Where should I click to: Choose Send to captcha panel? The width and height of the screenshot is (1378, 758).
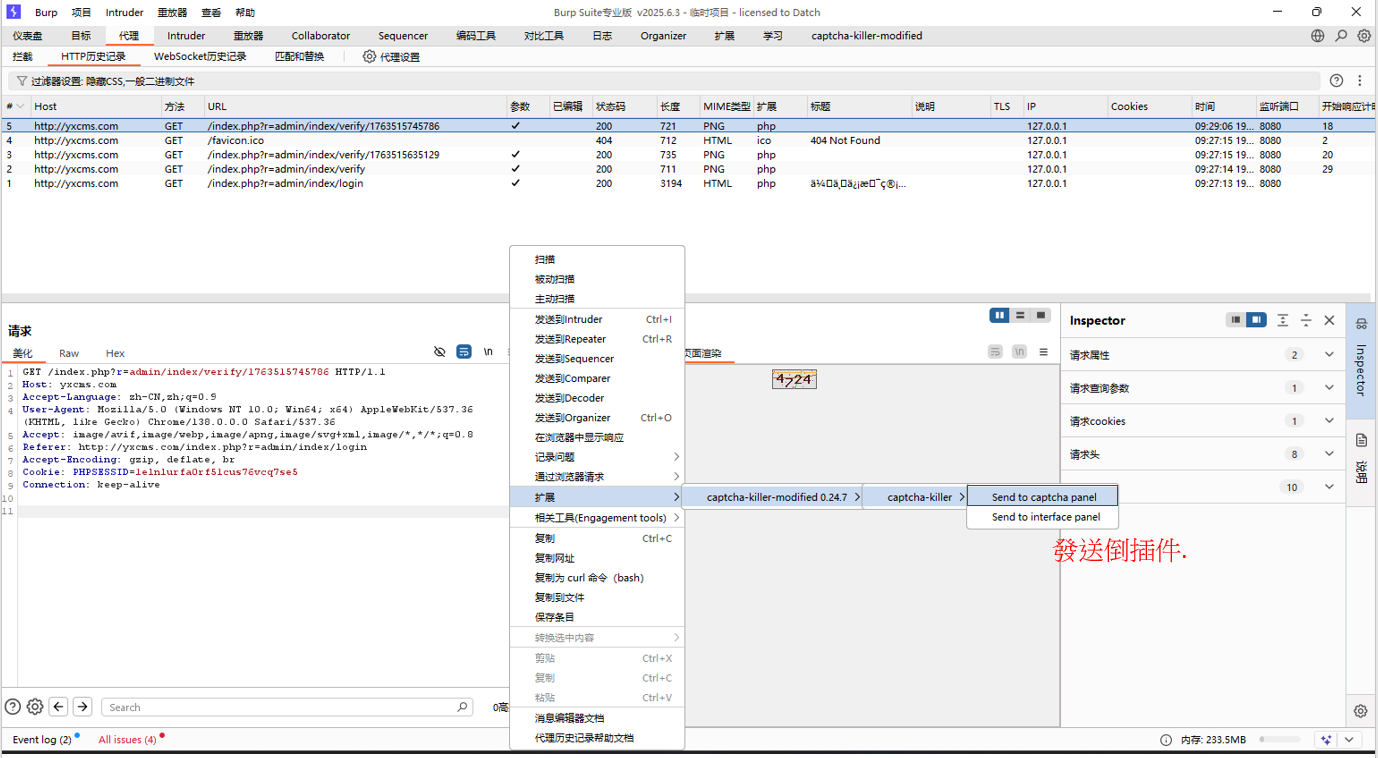point(1043,497)
